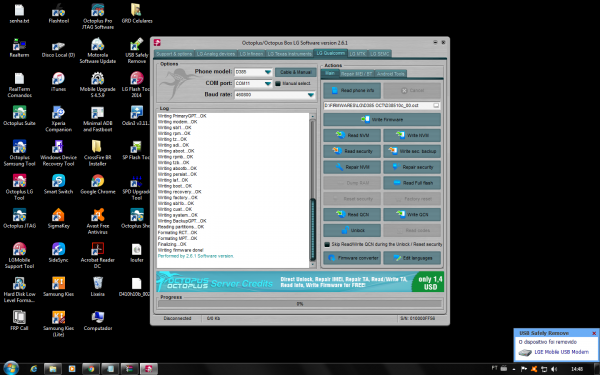Click the Read QCN button
The height and width of the screenshot is (375, 600).
[x=352, y=214]
